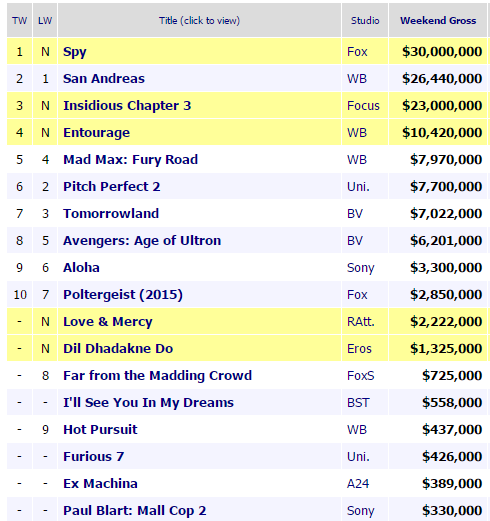Image resolution: width=490 pixels, height=521 pixels.
Task: Click the Studio column header
Action: (x=365, y=21)
